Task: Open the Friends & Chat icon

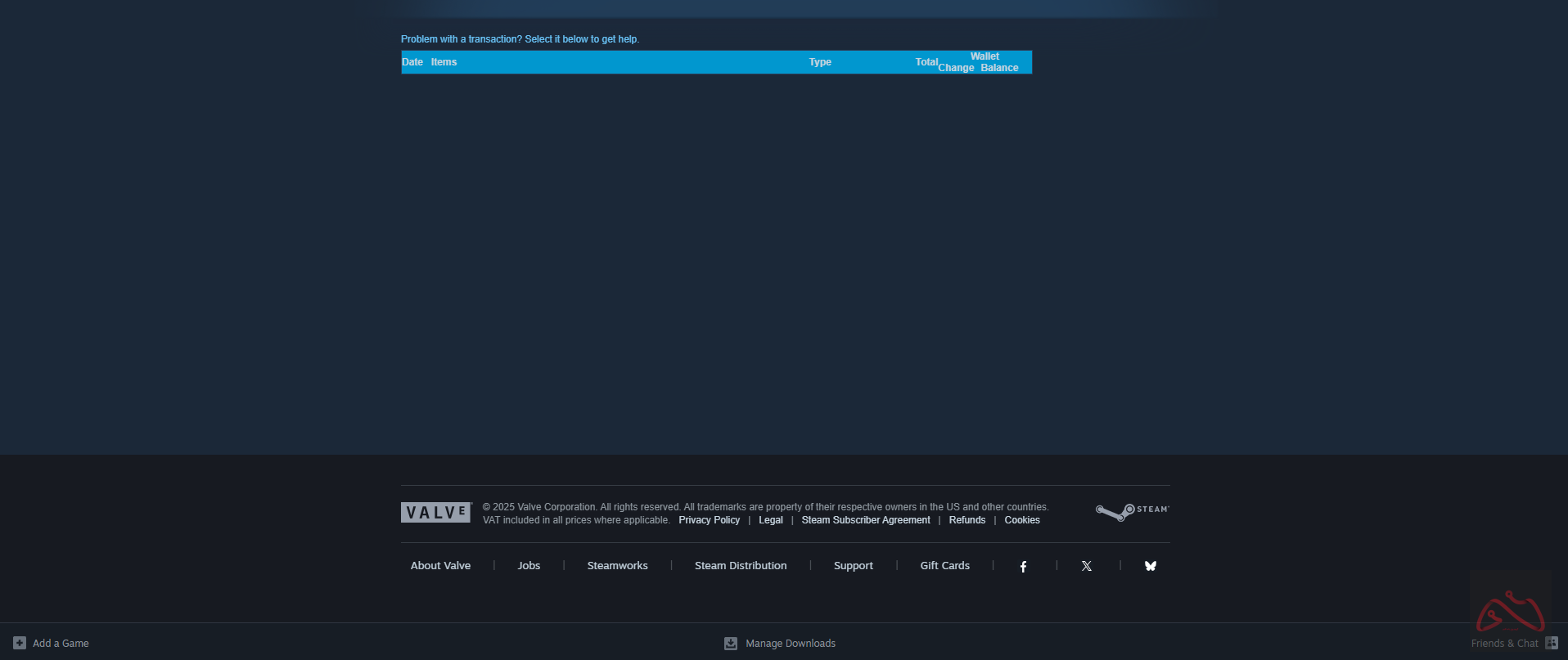Action: 1551,643
